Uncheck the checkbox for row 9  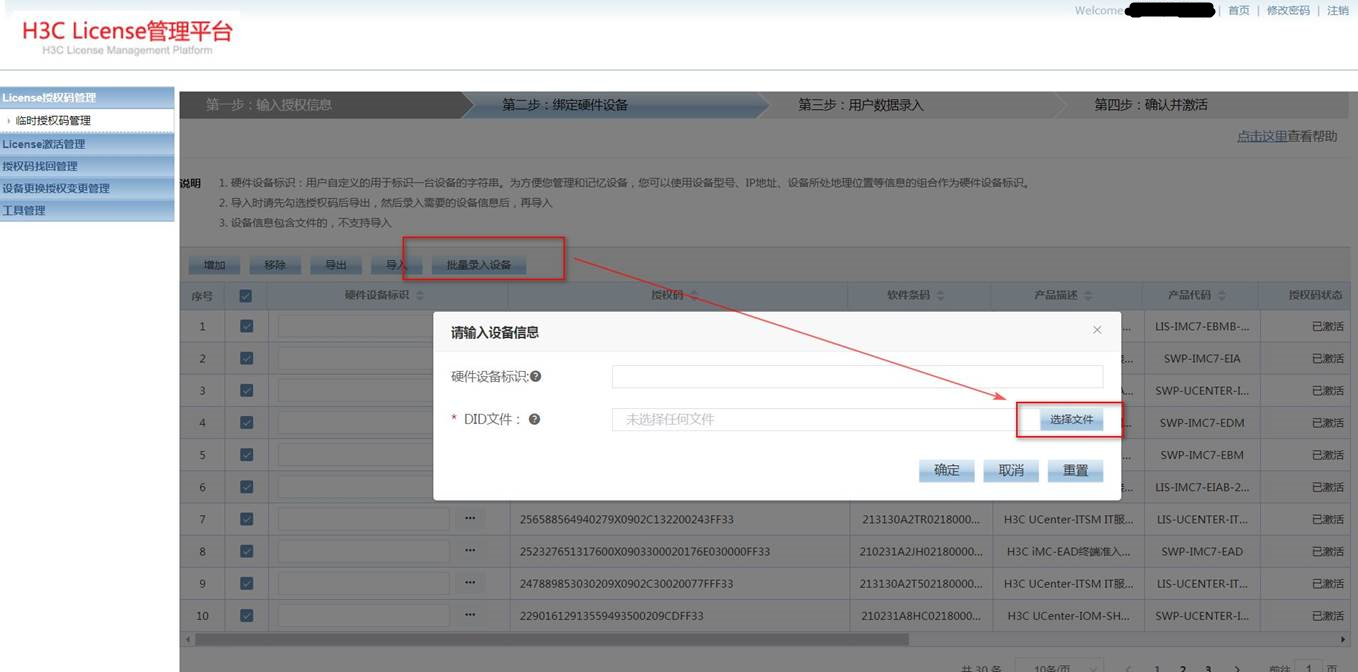(246, 583)
